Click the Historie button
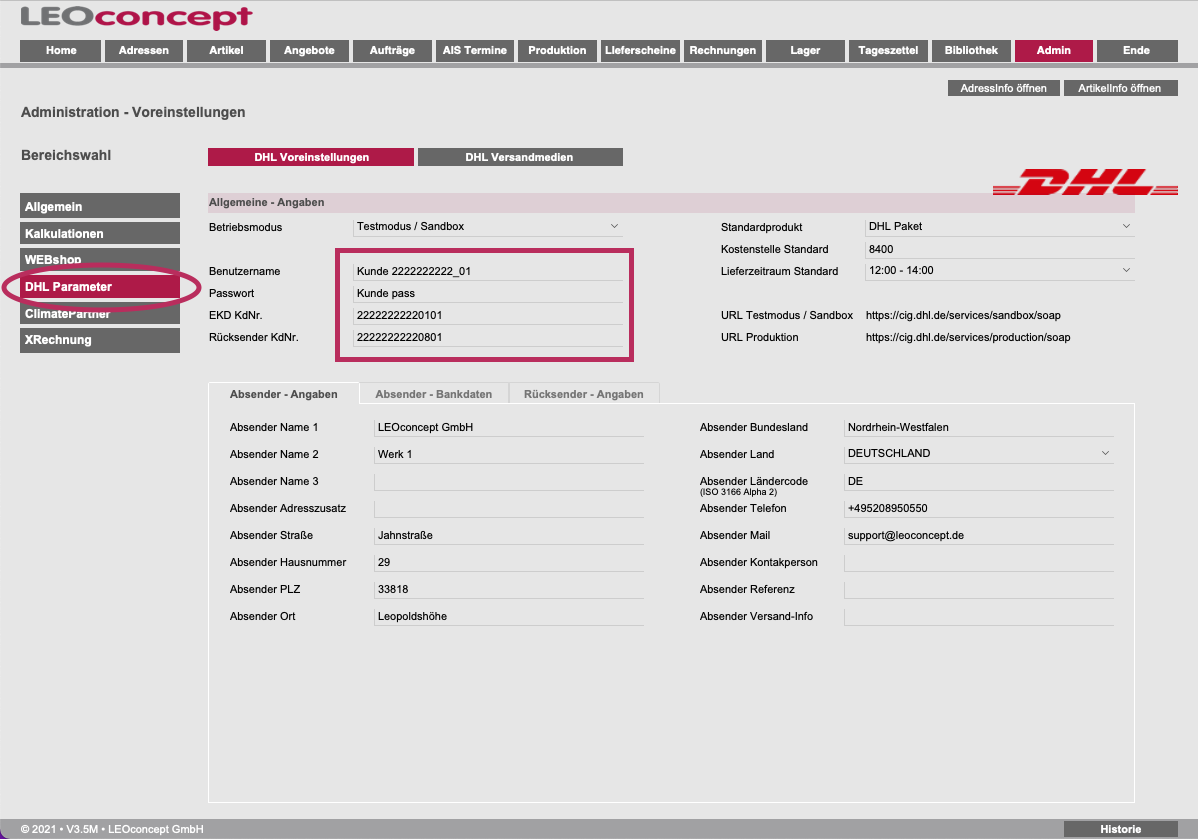Viewport: 1198px width, 839px height. tap(1120, 829)
